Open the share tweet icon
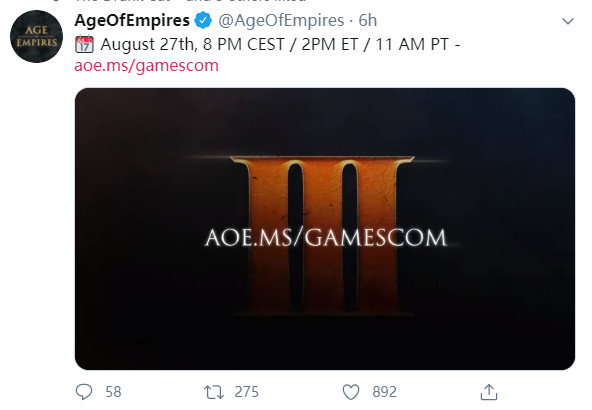 click(489, 392)
